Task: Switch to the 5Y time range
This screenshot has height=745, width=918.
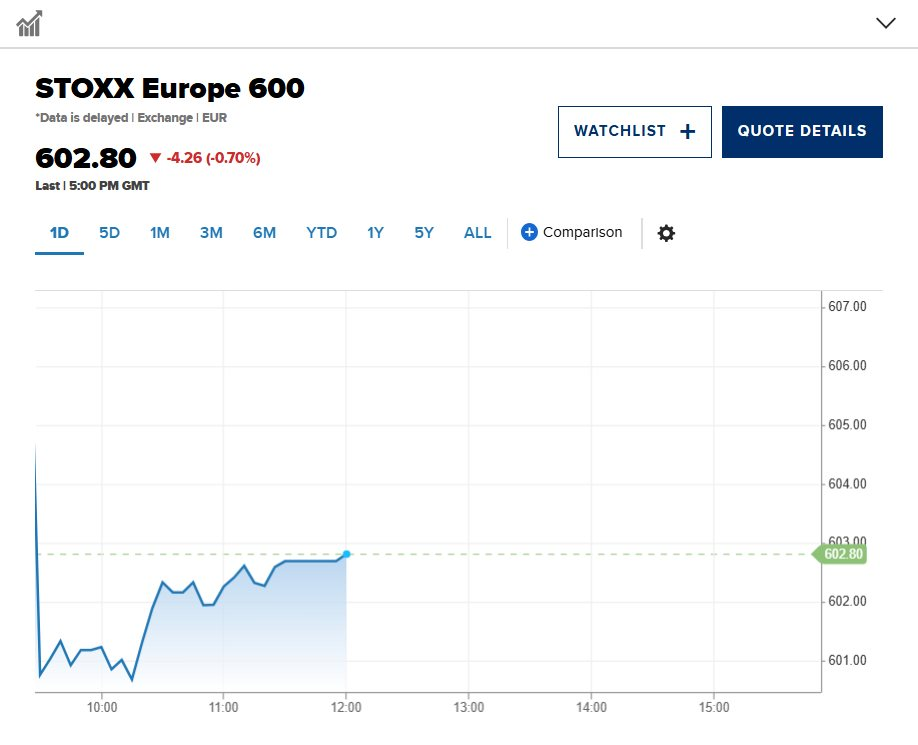Action: pos(424,233)
